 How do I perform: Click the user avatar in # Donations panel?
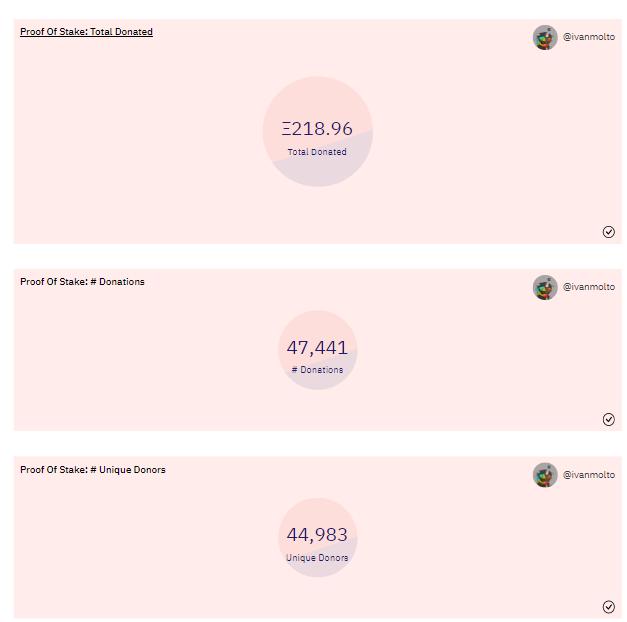pyautogui.click(x=544, y=288)
